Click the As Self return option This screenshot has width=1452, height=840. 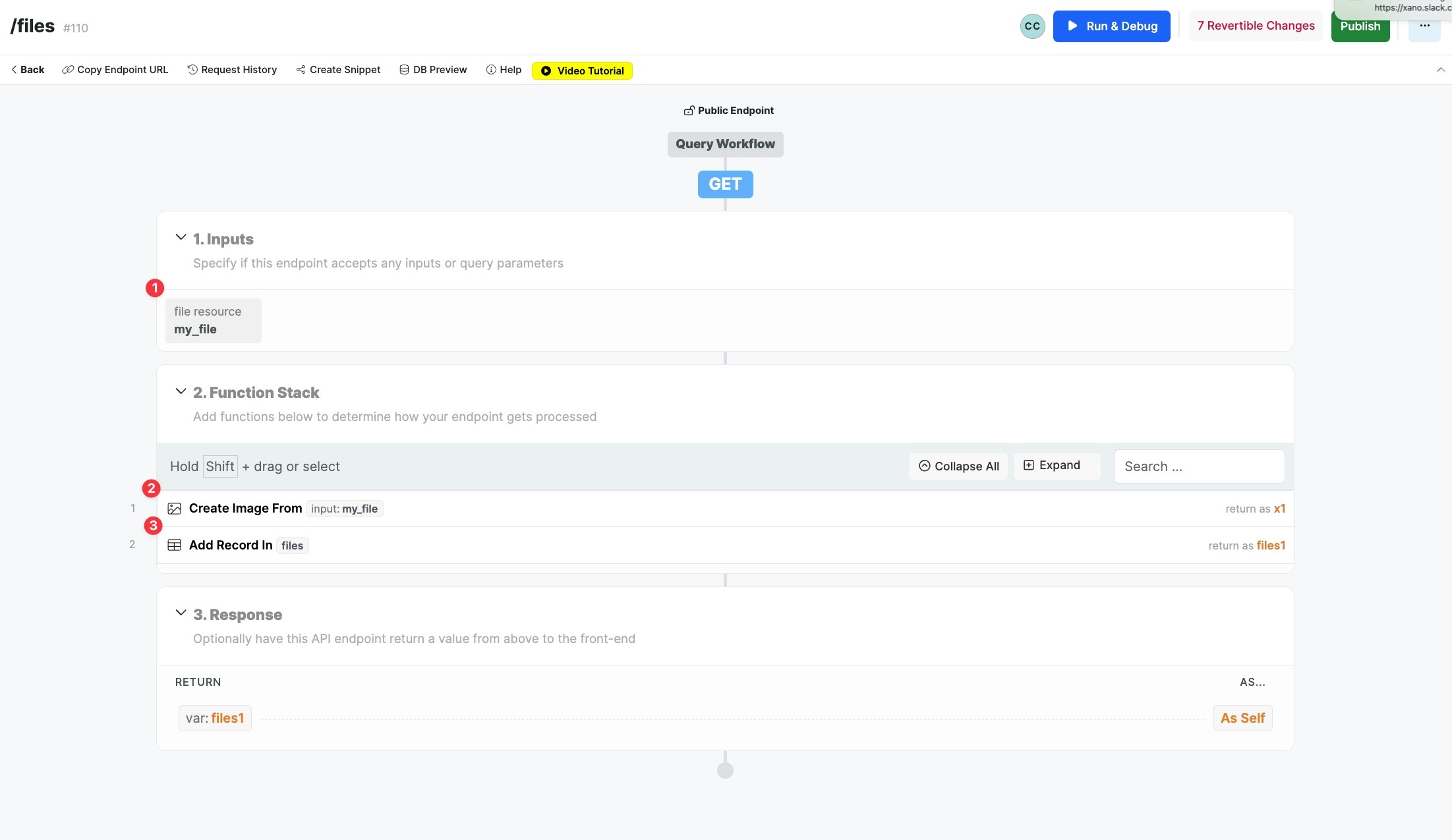1242,718
